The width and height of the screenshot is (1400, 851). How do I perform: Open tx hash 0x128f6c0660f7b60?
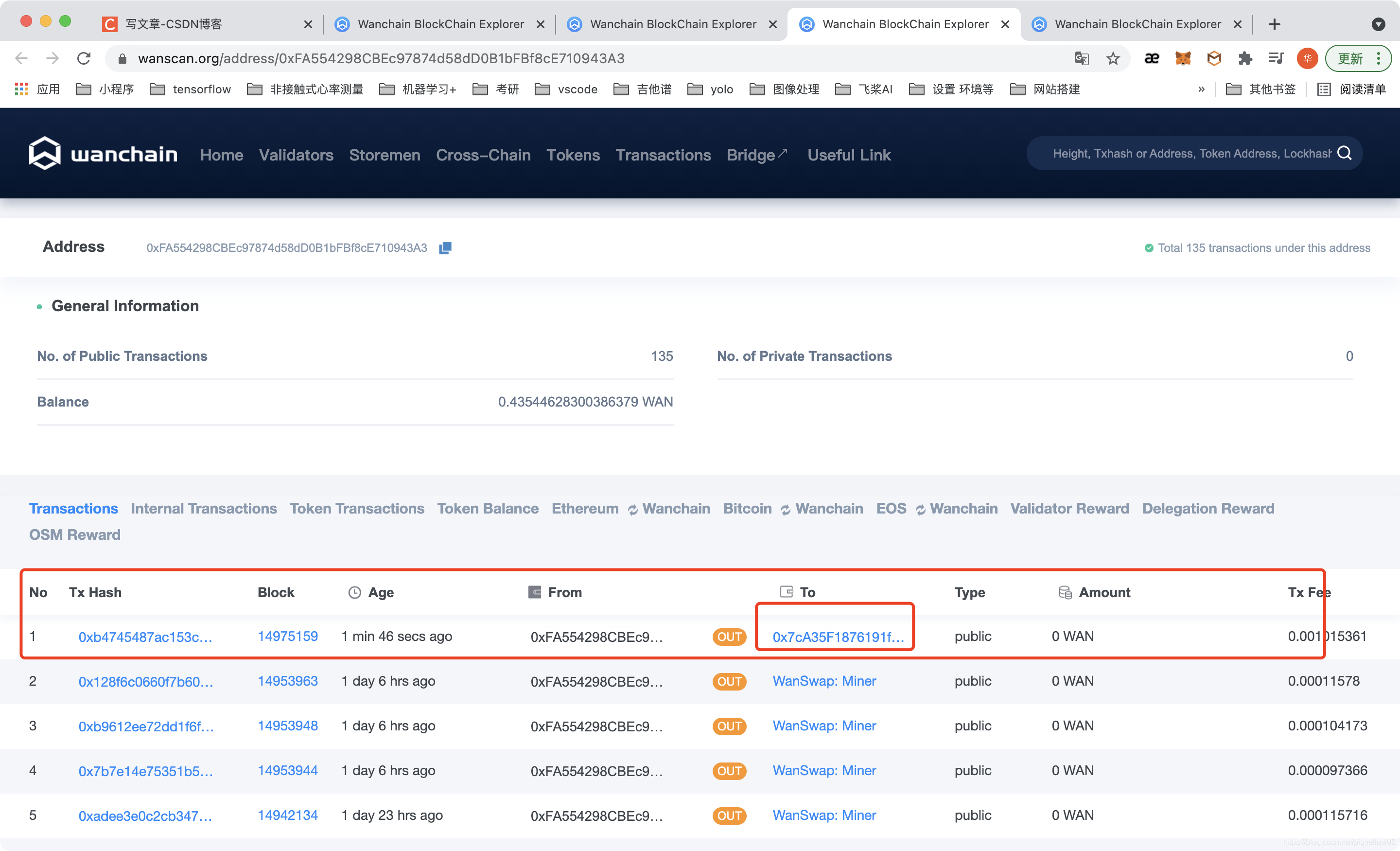coord(146,682)
